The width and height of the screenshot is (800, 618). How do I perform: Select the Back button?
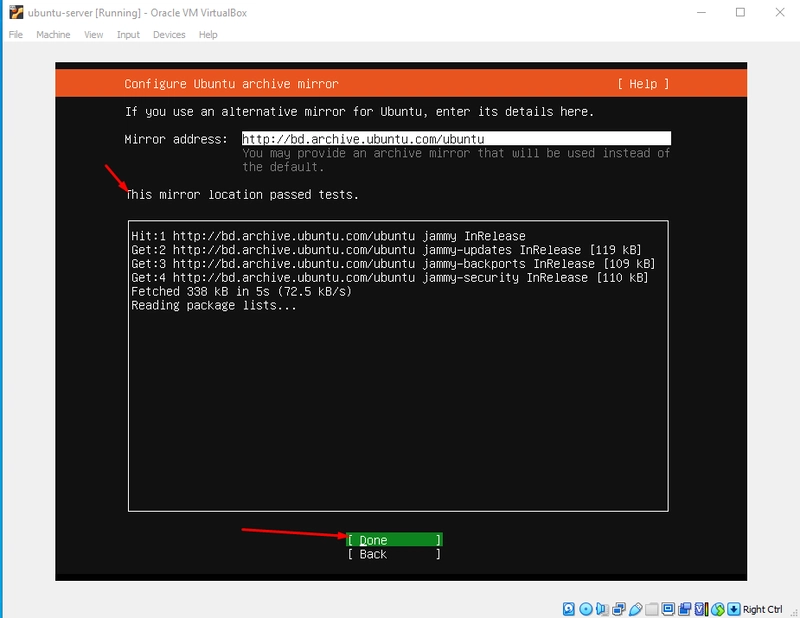[394, 554]
